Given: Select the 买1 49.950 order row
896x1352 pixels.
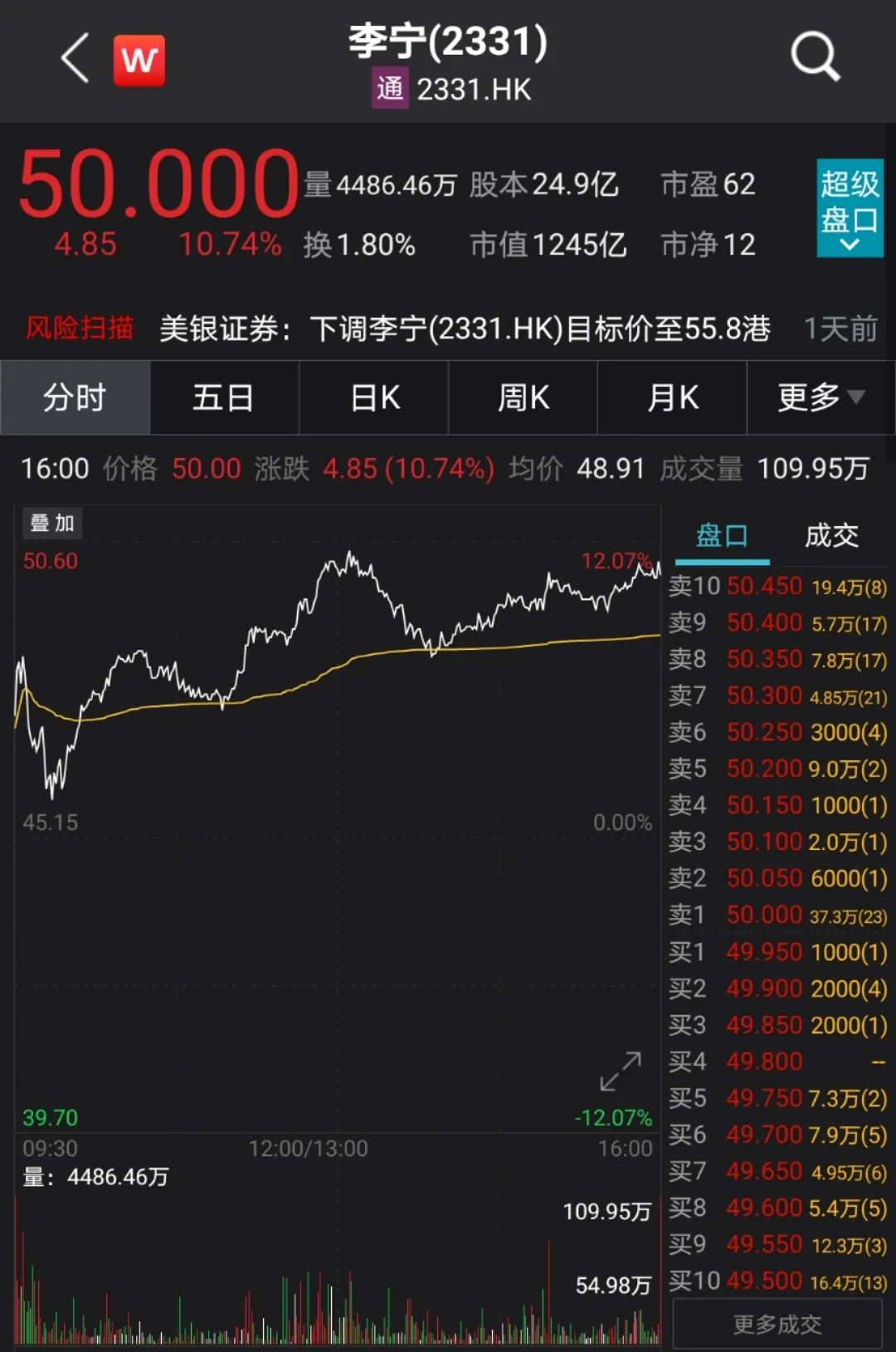Looking at the screenshot, I should (778, 952).
